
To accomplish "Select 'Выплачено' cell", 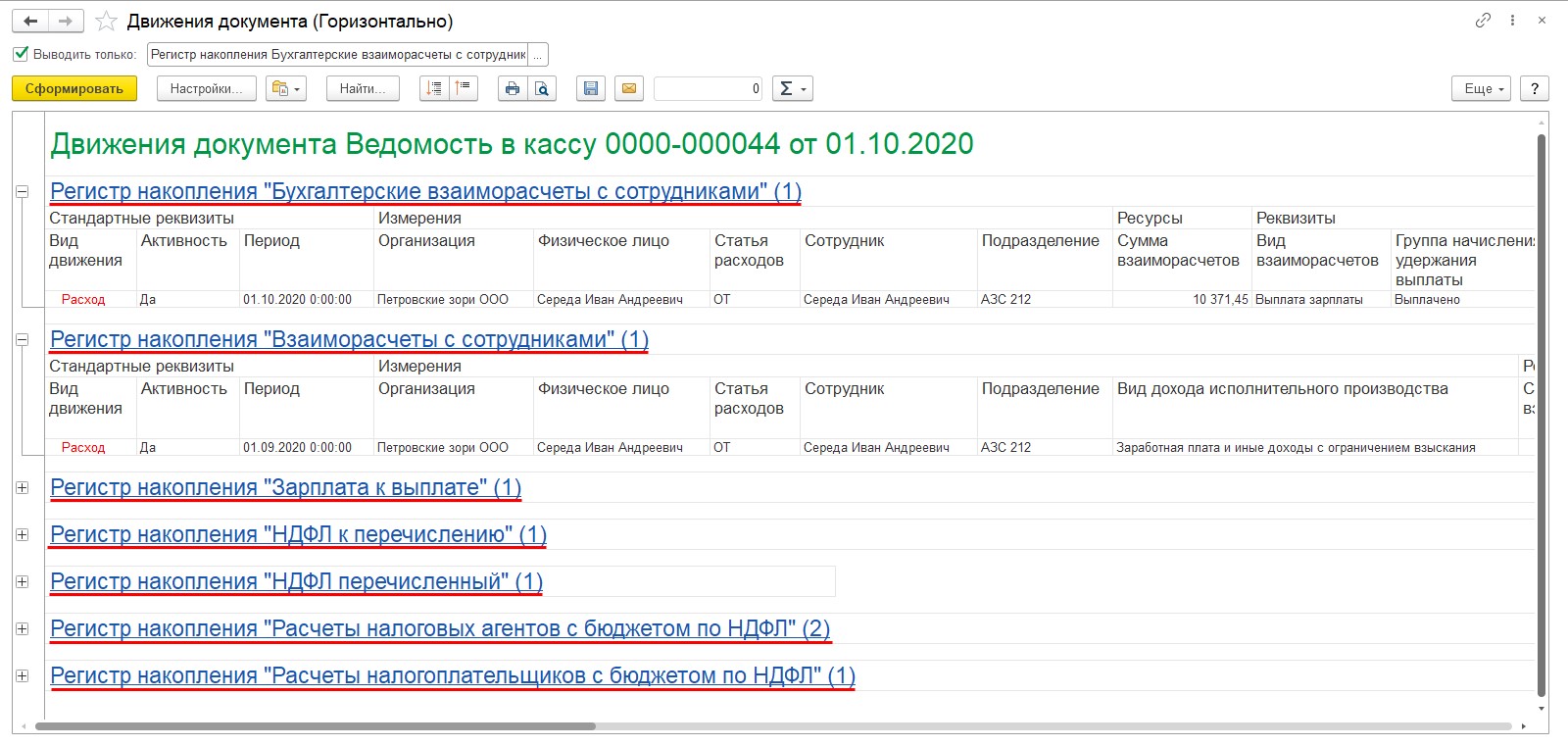I will tap(1462, 299).
